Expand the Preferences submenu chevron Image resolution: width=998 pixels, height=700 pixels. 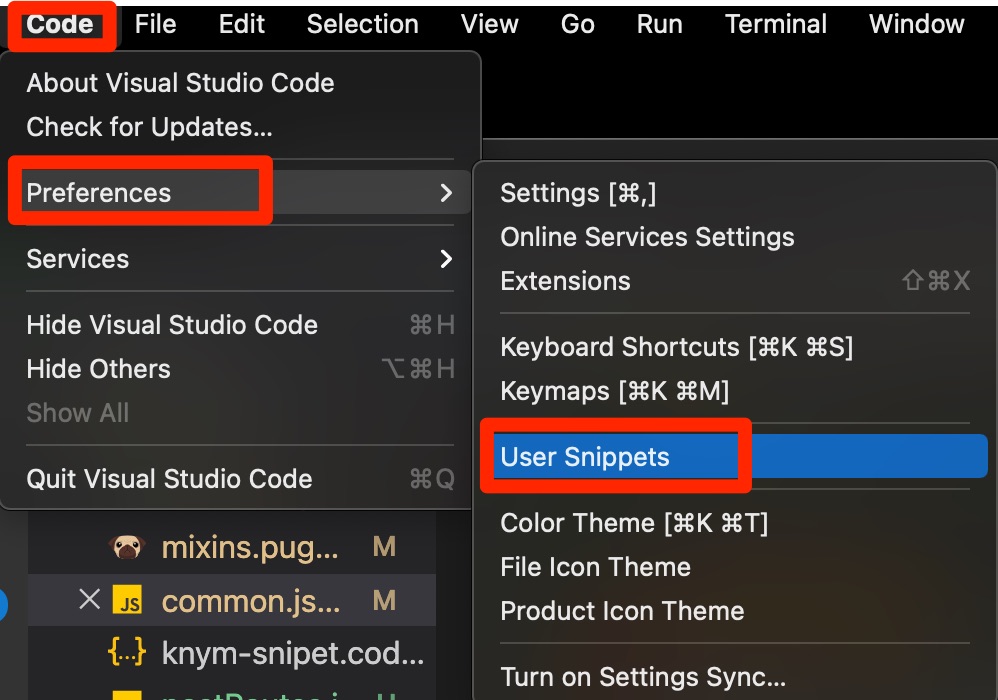[446, 193]
